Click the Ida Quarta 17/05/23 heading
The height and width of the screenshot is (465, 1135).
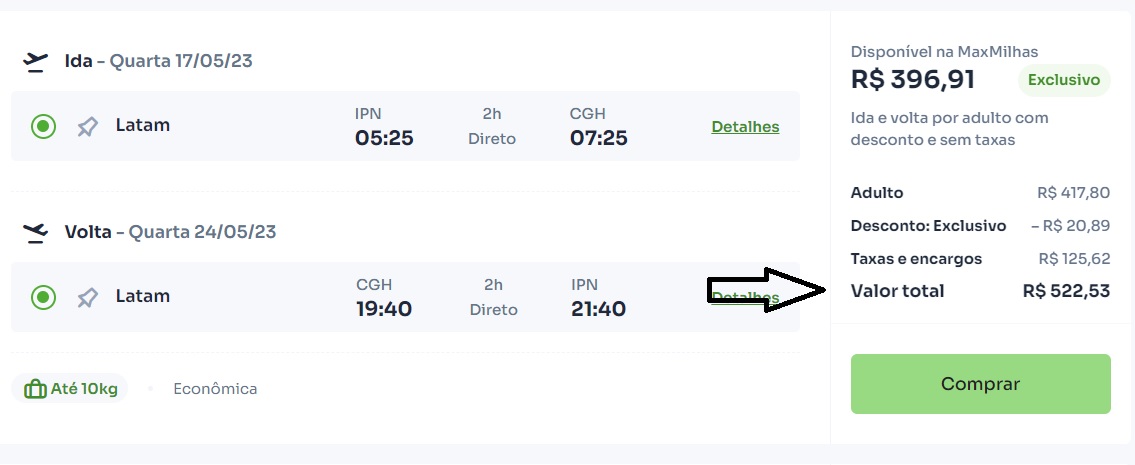coord(158,61)
